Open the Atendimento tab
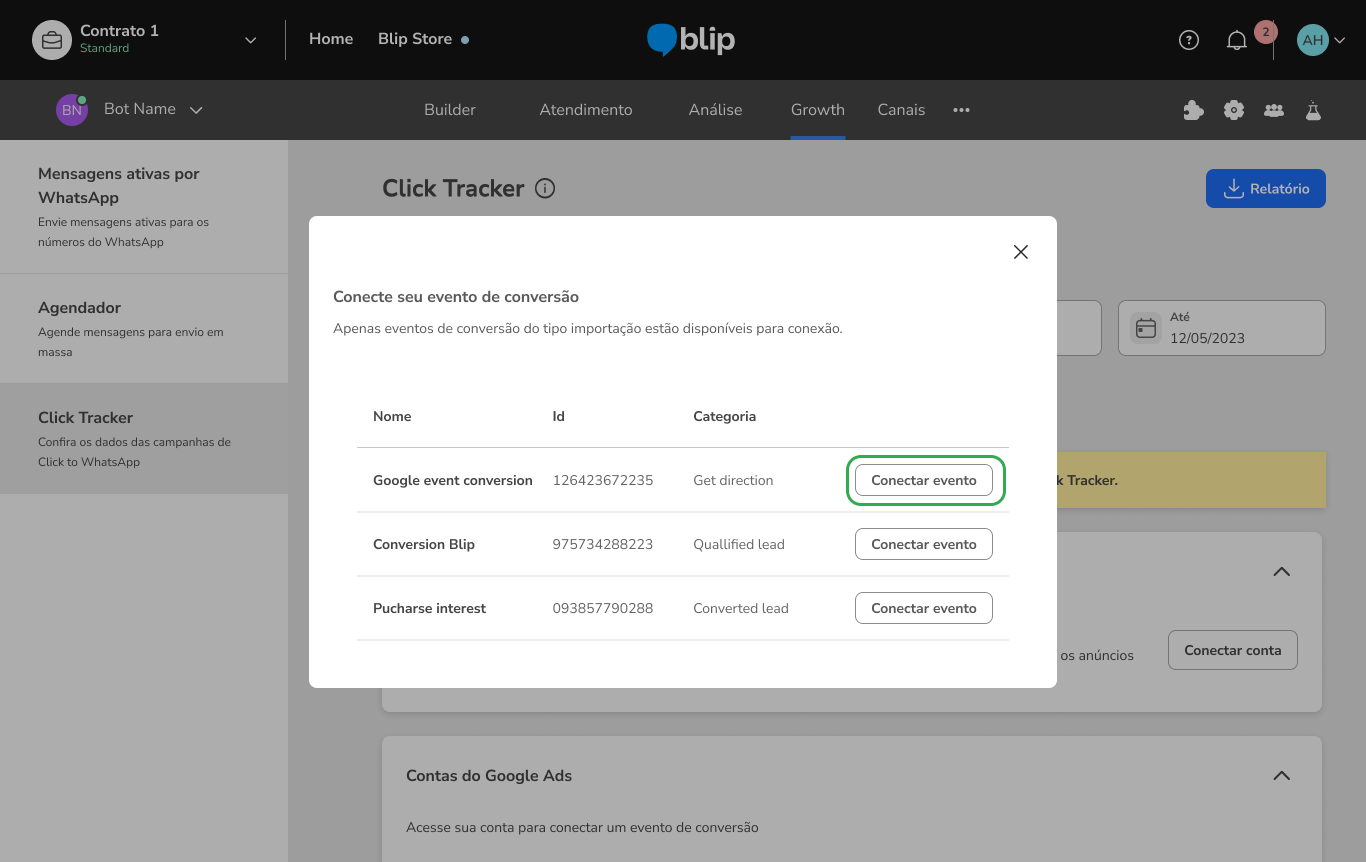 point(585,110)
